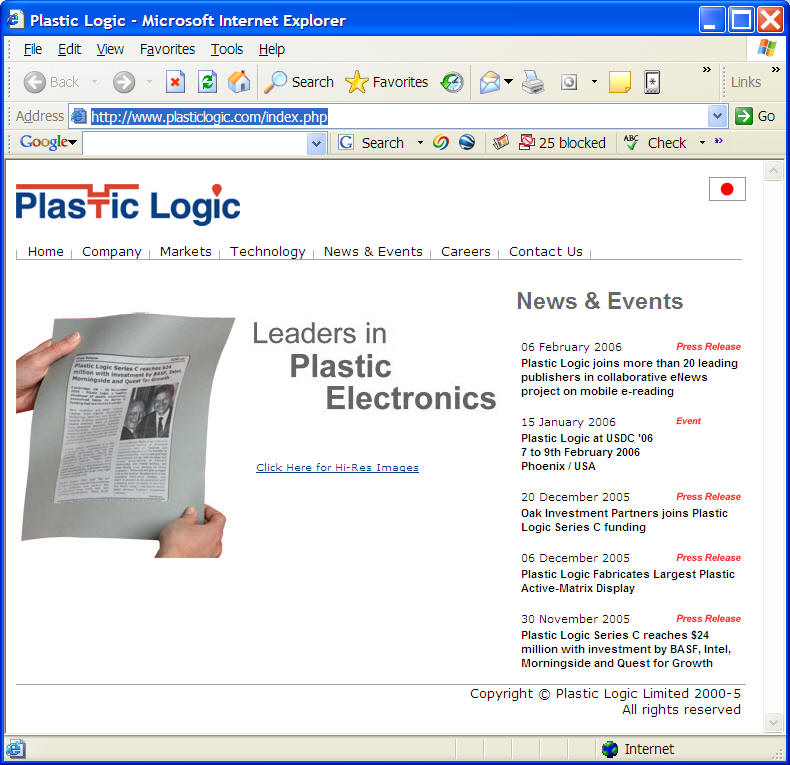Go to the Home site navigation link

click(x=45, y=251)
